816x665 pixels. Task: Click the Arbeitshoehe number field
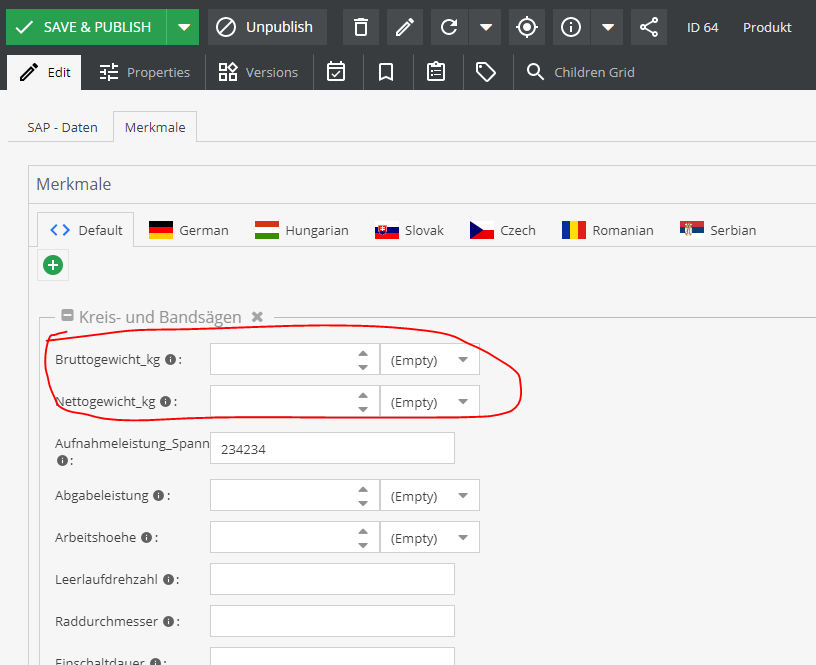tap(284, 537)
